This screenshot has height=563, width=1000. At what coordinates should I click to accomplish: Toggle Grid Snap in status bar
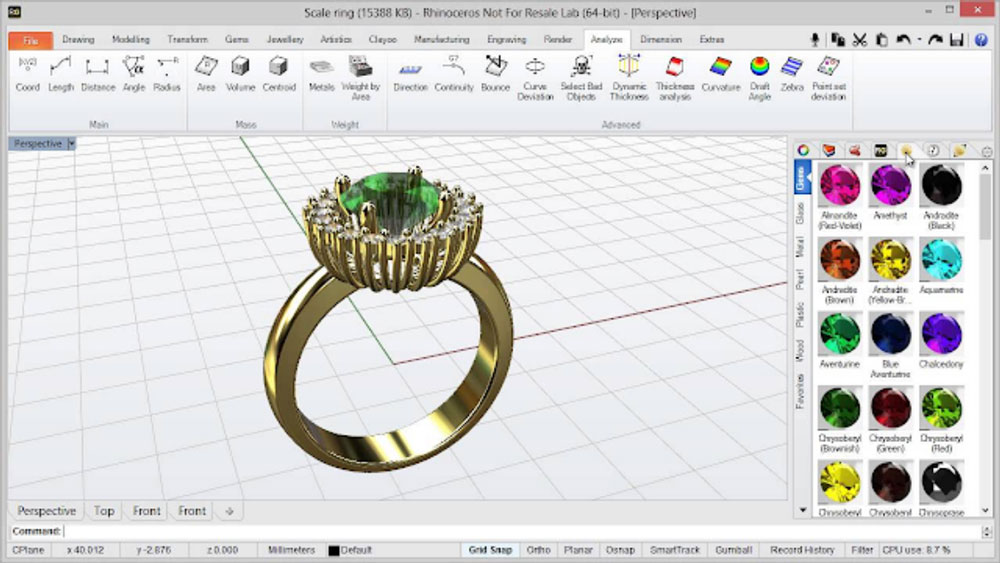pos(491,550)
